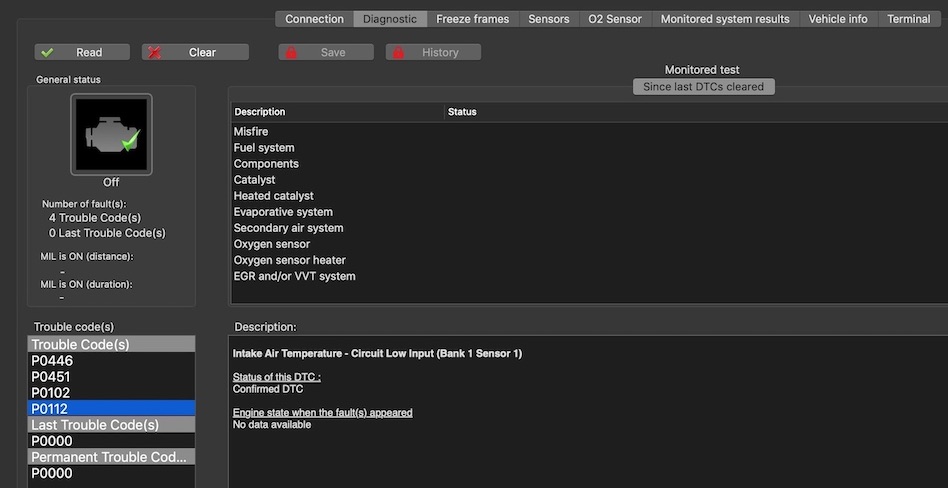Select trouble code P0451 in list
Screen dimensions: 948x488
click(x=52, y=377)
